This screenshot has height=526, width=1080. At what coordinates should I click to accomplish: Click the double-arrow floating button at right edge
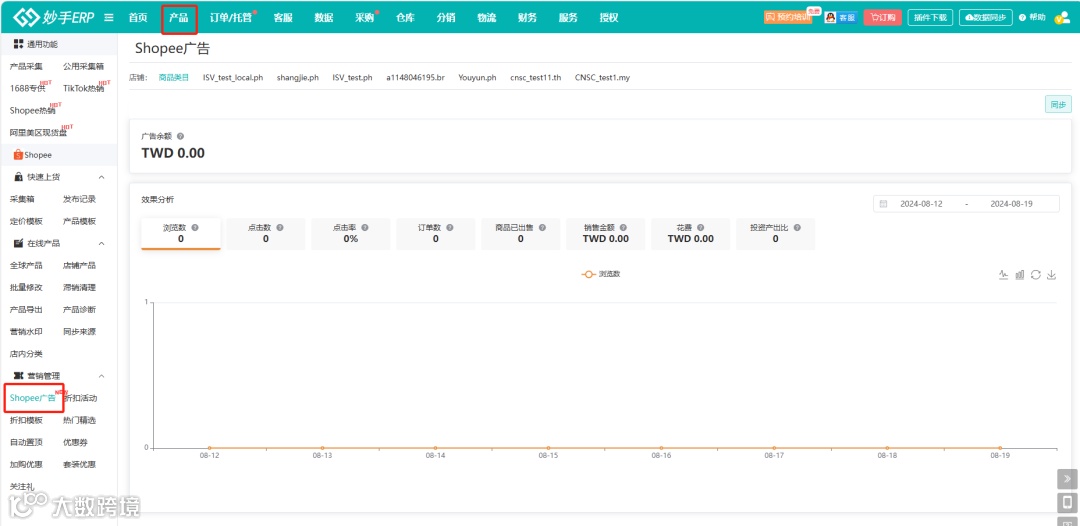[x=1068, y=478]
